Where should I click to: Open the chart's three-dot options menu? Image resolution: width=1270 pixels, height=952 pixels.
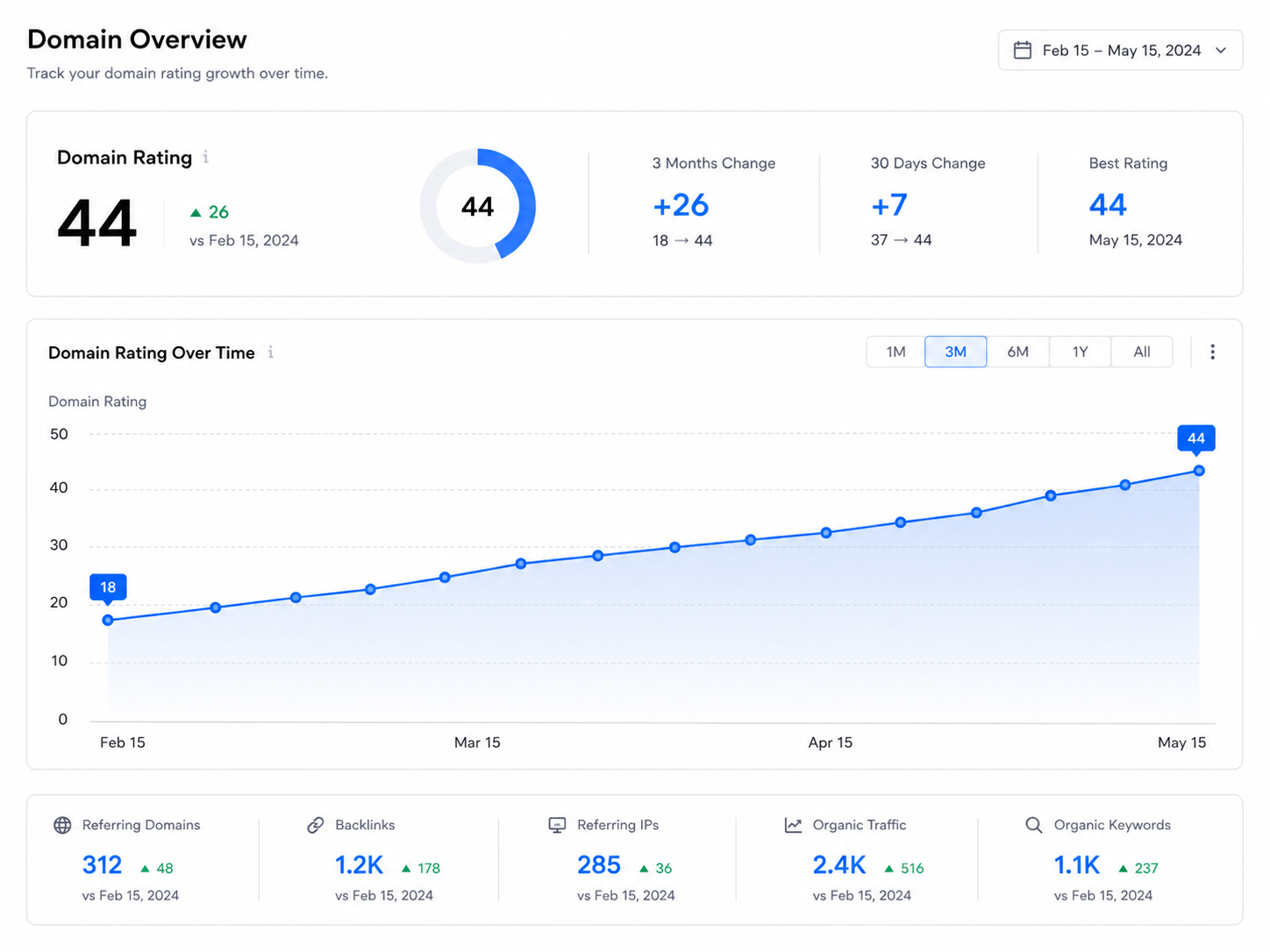1212,352
